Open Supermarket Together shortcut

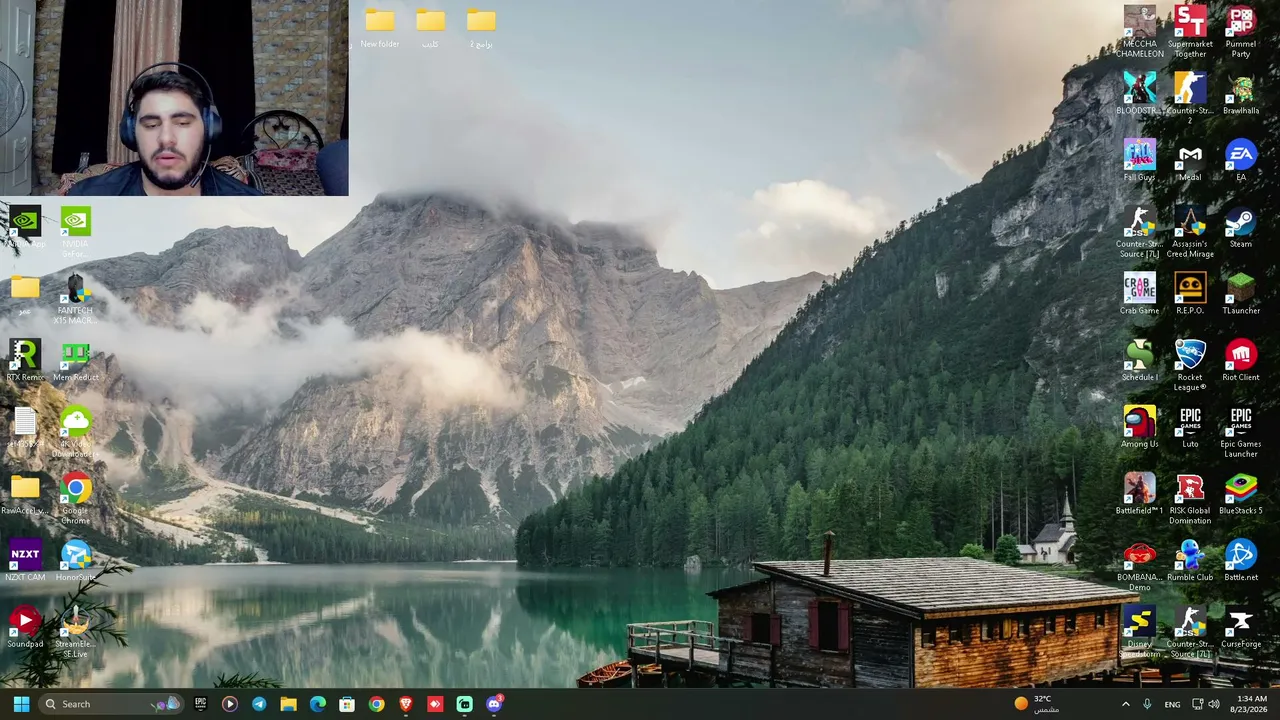click(1190, 32)
